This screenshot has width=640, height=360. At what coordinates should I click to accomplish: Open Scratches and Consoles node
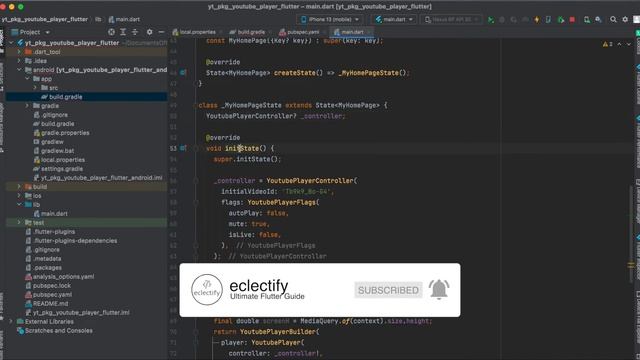(x=58, y=330)
